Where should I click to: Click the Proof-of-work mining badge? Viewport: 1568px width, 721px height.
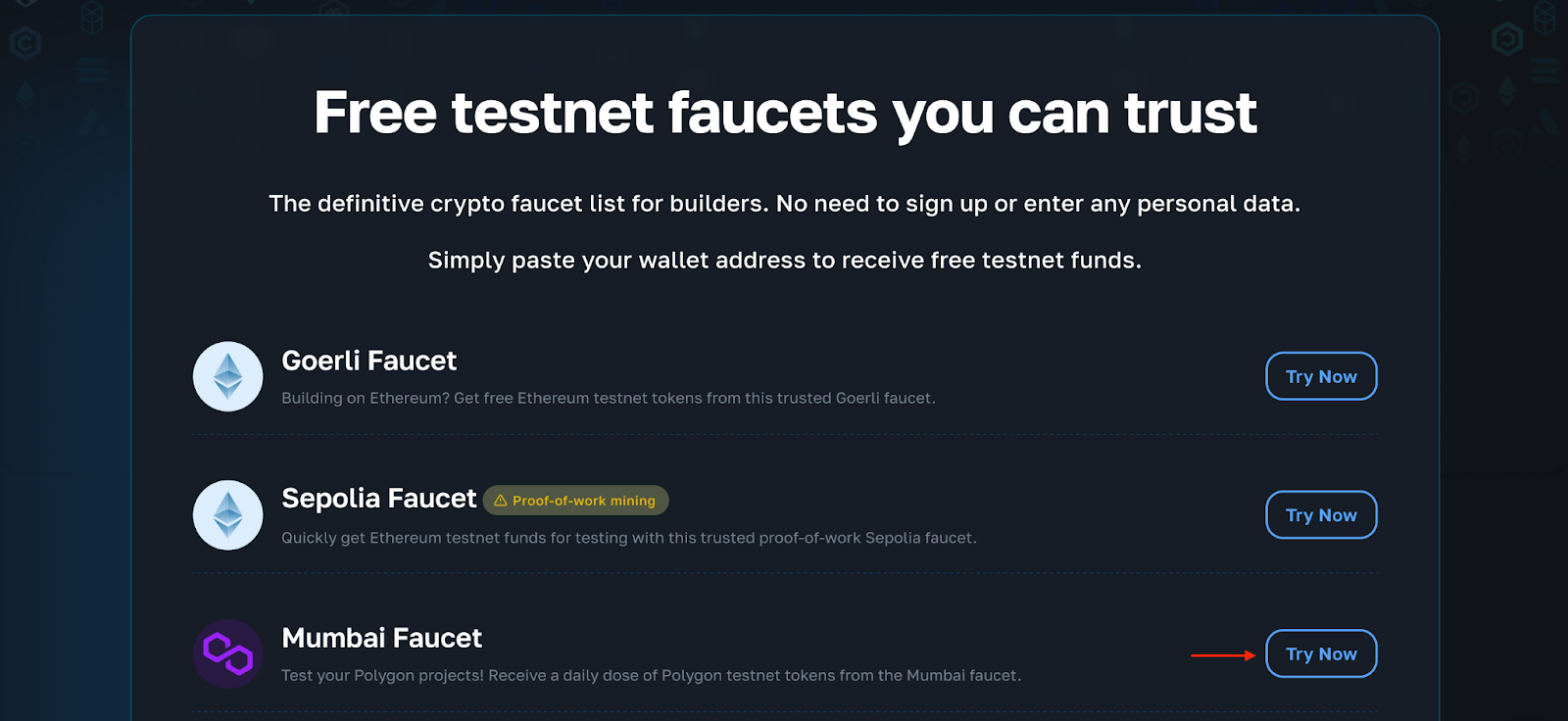[576, 501]
